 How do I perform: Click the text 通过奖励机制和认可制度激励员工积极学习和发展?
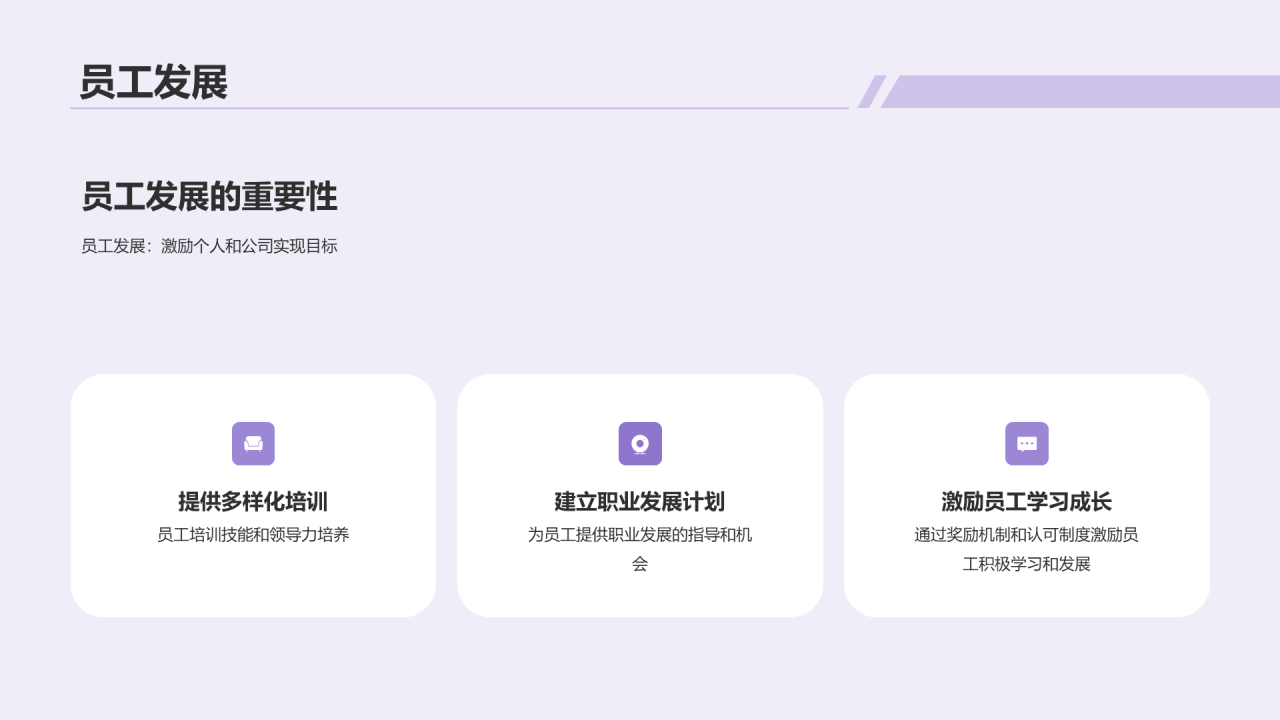1027,549
